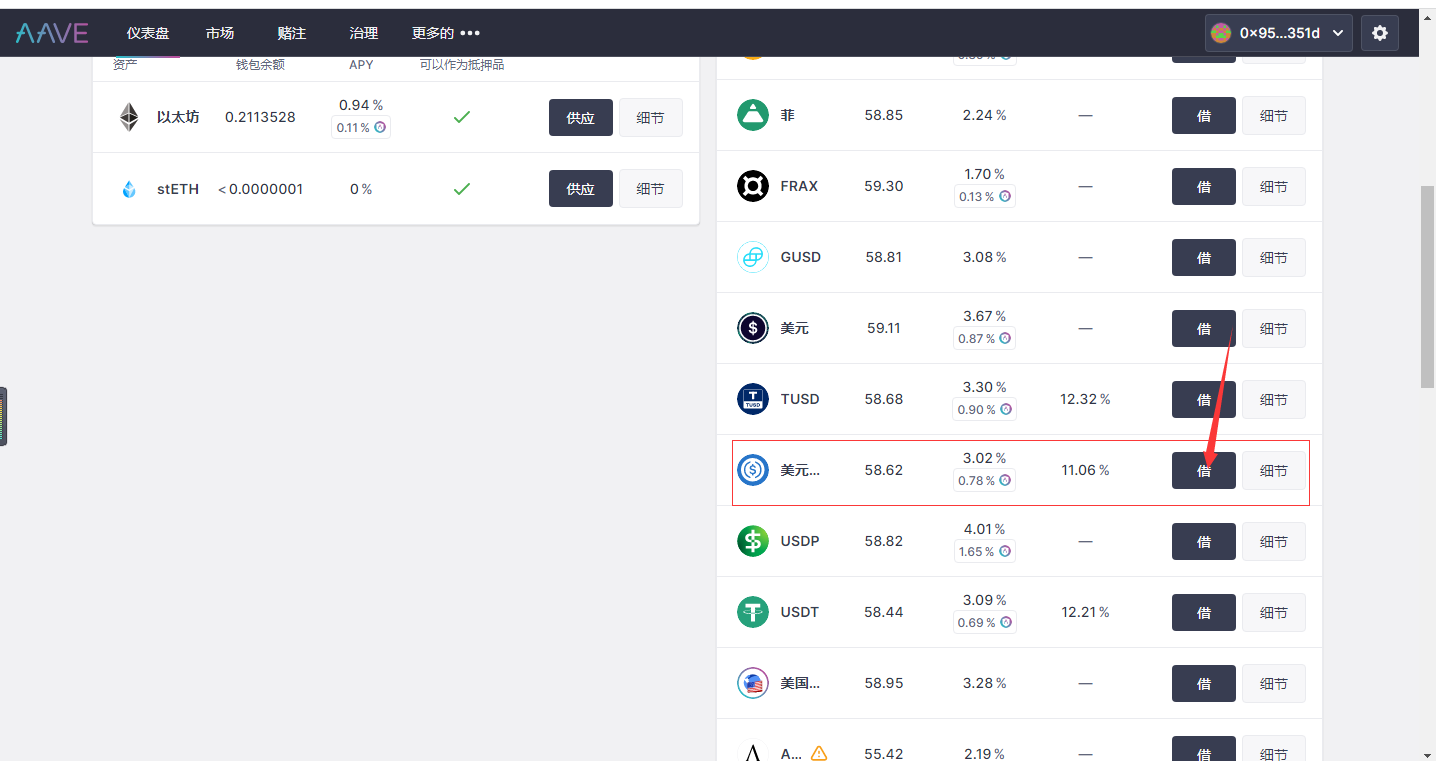Click the 12.32% rate for TUSD
The image size is (1436, 761).
(x=1085, y=399)
